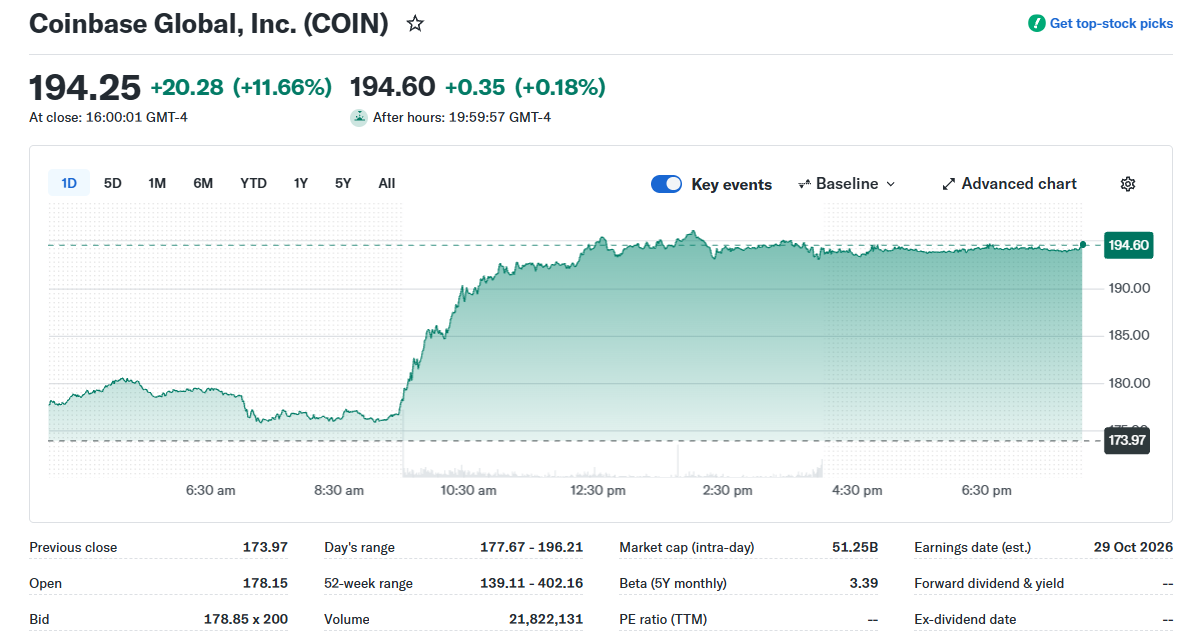Click the Baseline chart-type icon
The height and width of the screenshot is (635, 1193).
click(x=804, y=184)
